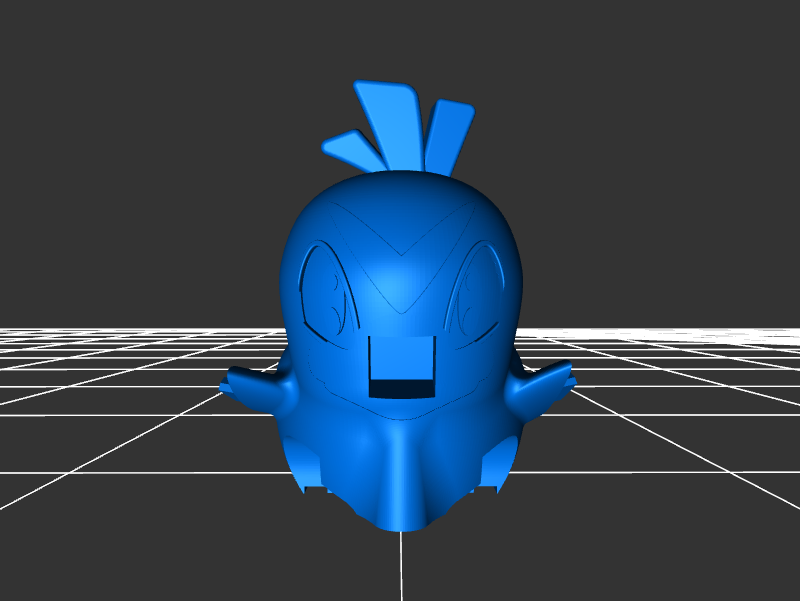Image resolution: width=800 pixels, height=601 pixels.
Task: Click the wing on the model's left side
Action: 255,388
